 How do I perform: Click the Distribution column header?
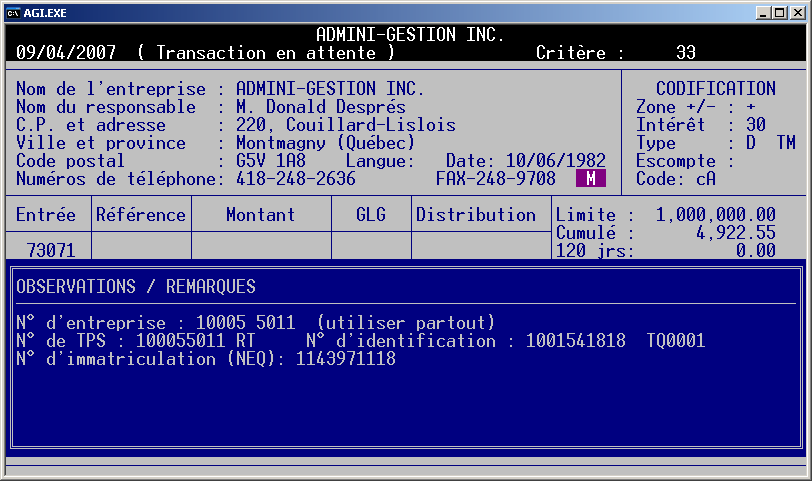(x=476, y=214)
